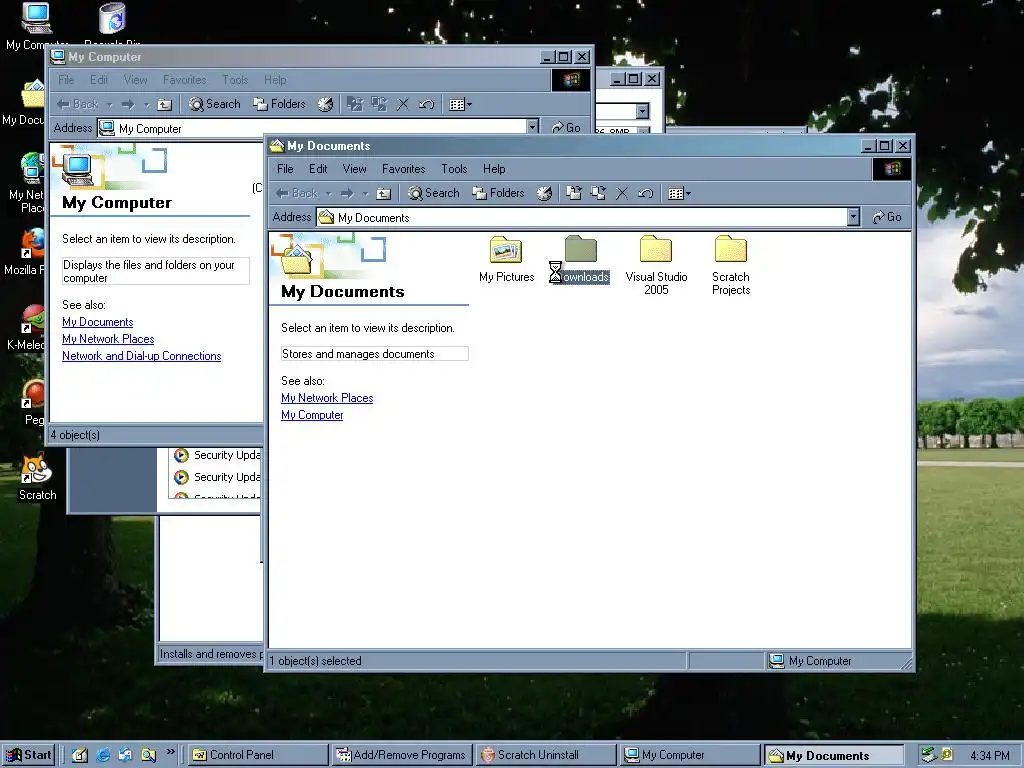Click Undo icon in My Computer toolbar
This screenshot has width=1024, height=768.
[x=426, y=104]
